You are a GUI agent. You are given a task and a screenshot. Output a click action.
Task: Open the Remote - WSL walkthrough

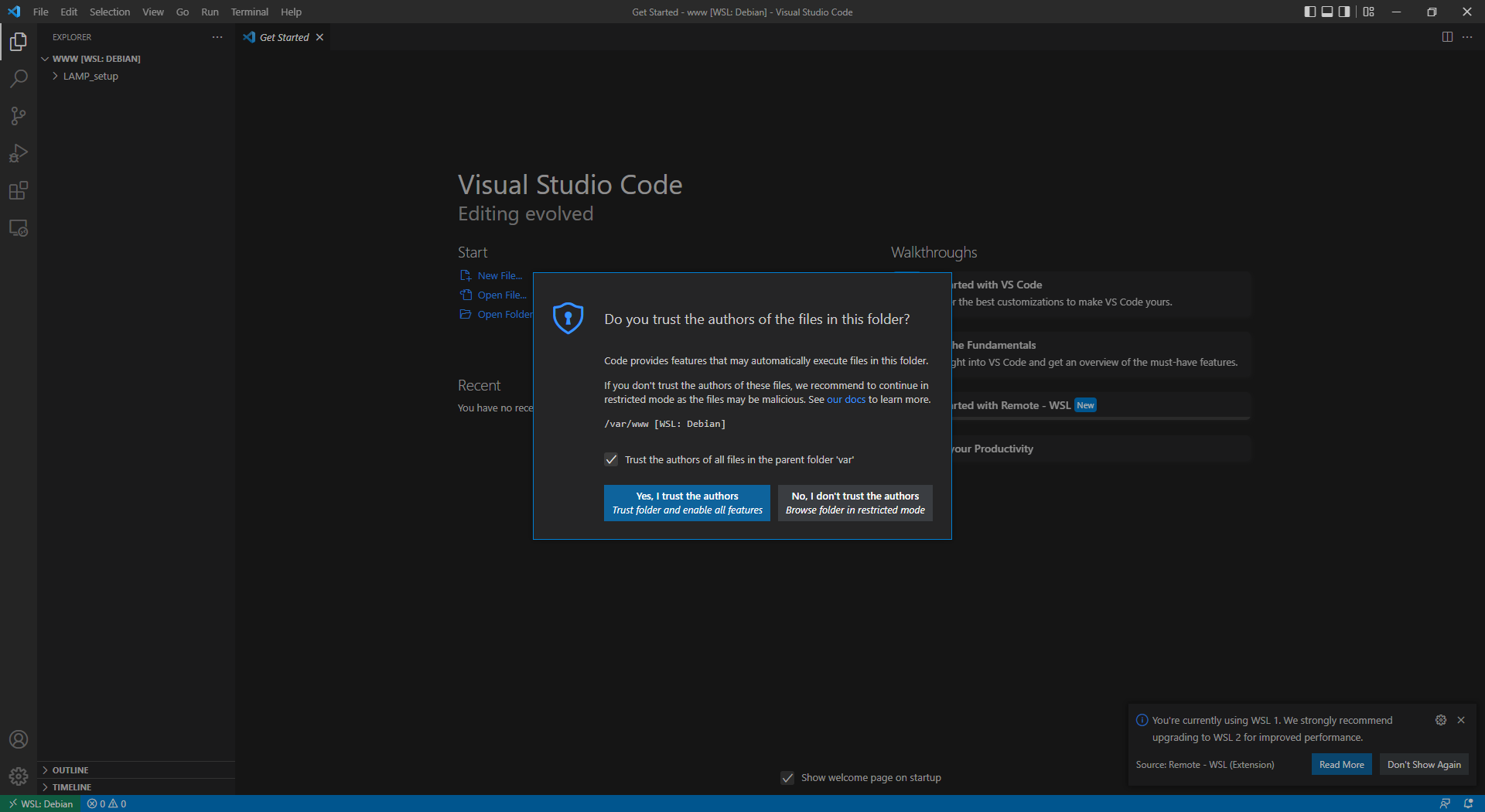(x=1101, y=405)
